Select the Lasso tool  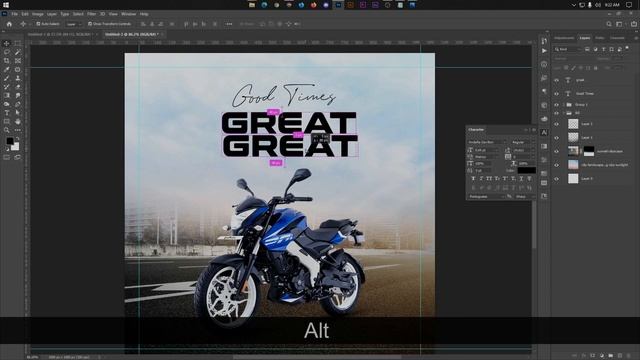[x=7, y=52]
